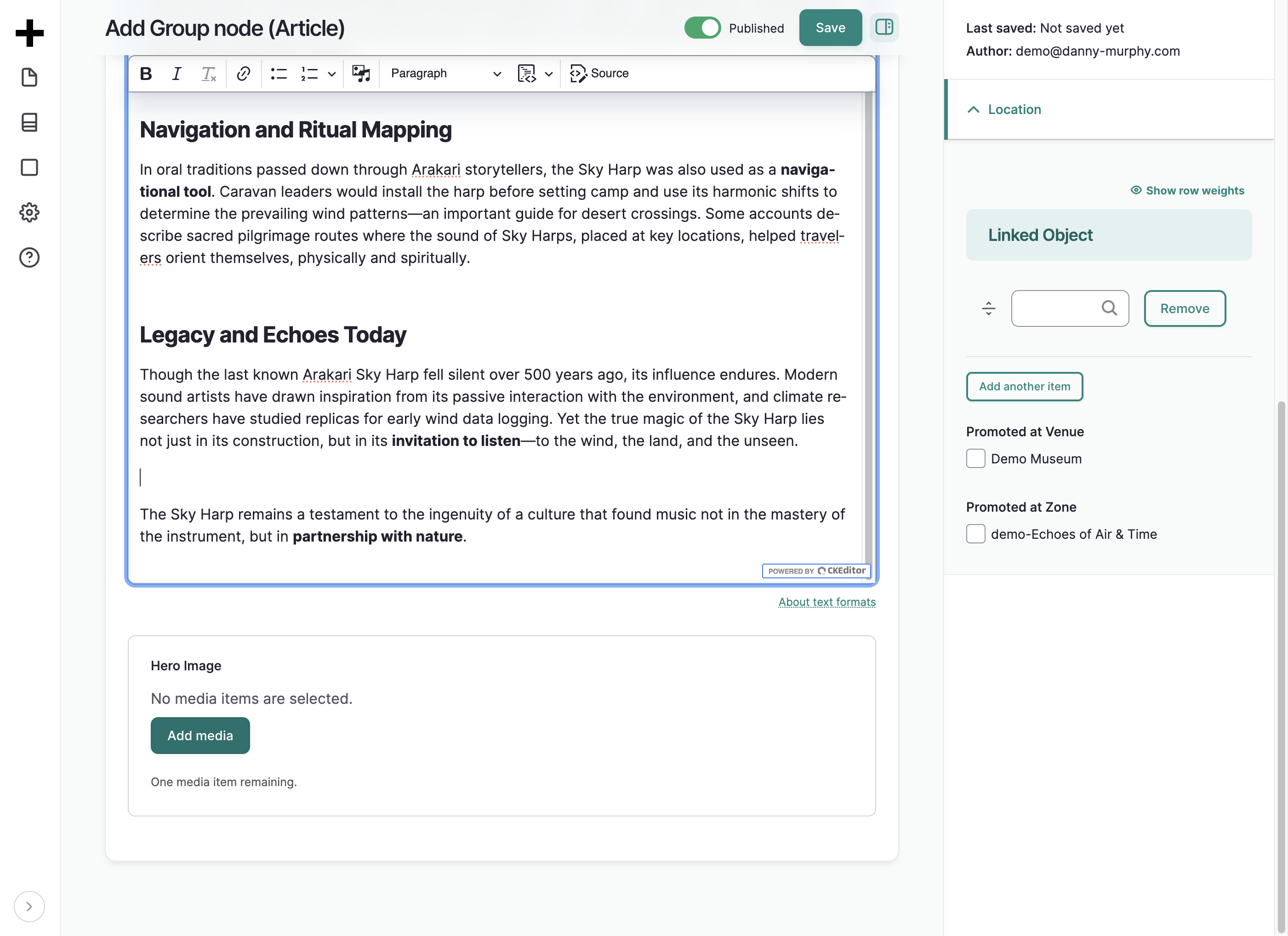
Task: Switch editor to Source mode
Action: pos(600,73)
